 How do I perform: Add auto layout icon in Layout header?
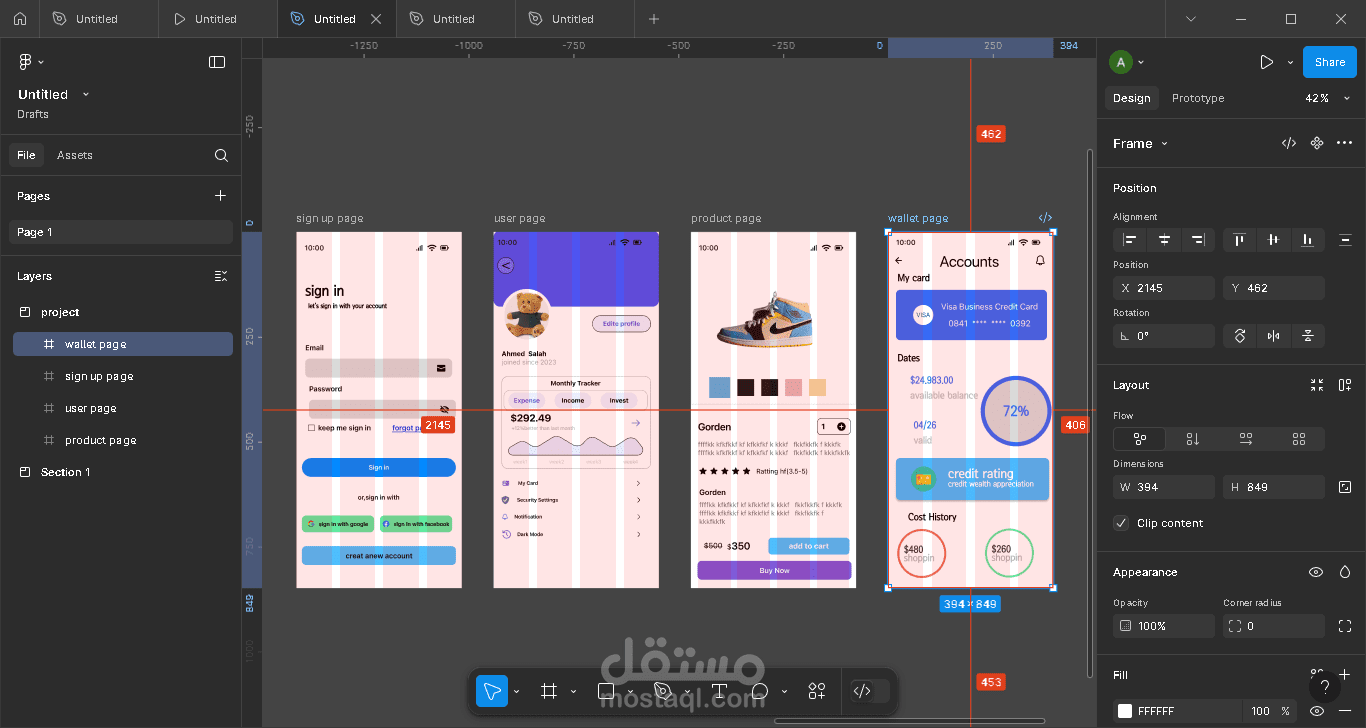click(1345, 385)
